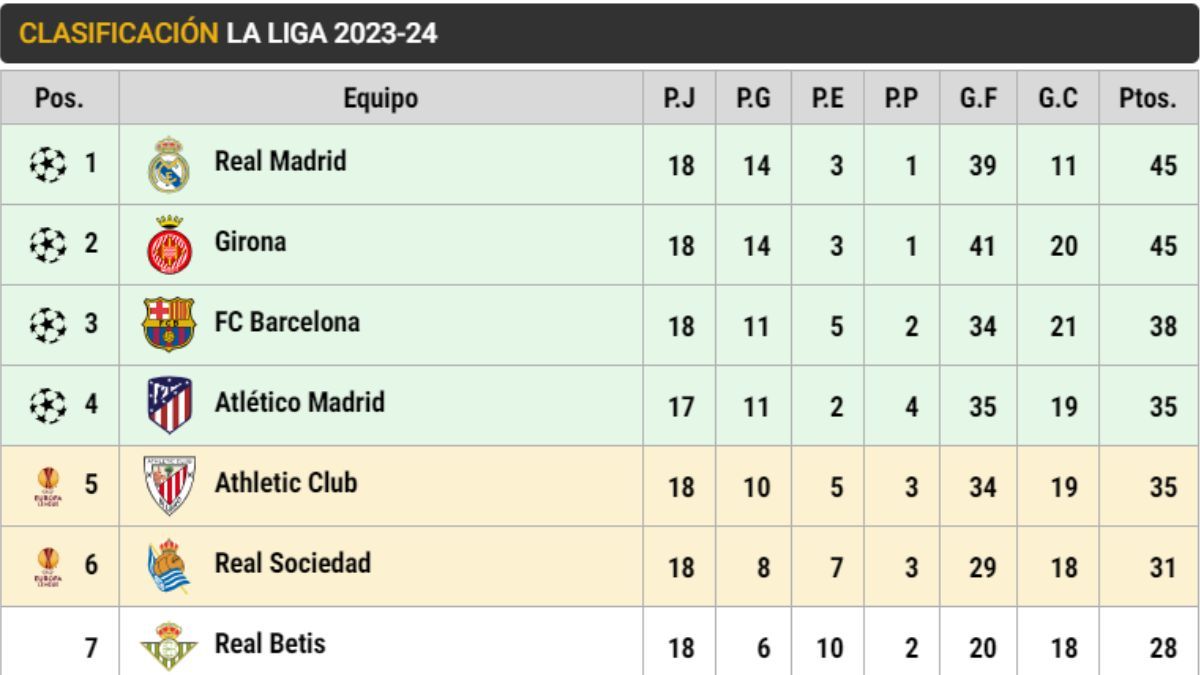The image size is (1200, 675).
Task: Click Real Madrid's 45 points cell
Action: click(x=1162, y=166)
